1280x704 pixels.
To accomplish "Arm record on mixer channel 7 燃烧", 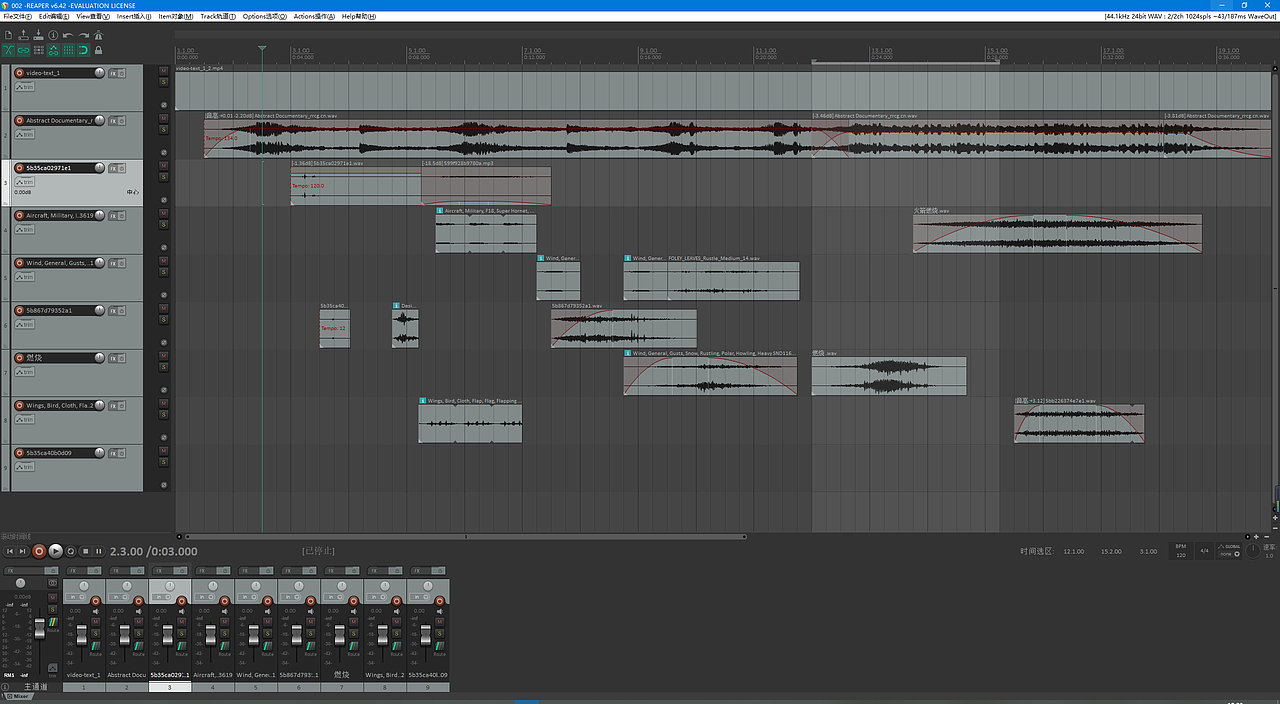I will (x=353, y=601).
